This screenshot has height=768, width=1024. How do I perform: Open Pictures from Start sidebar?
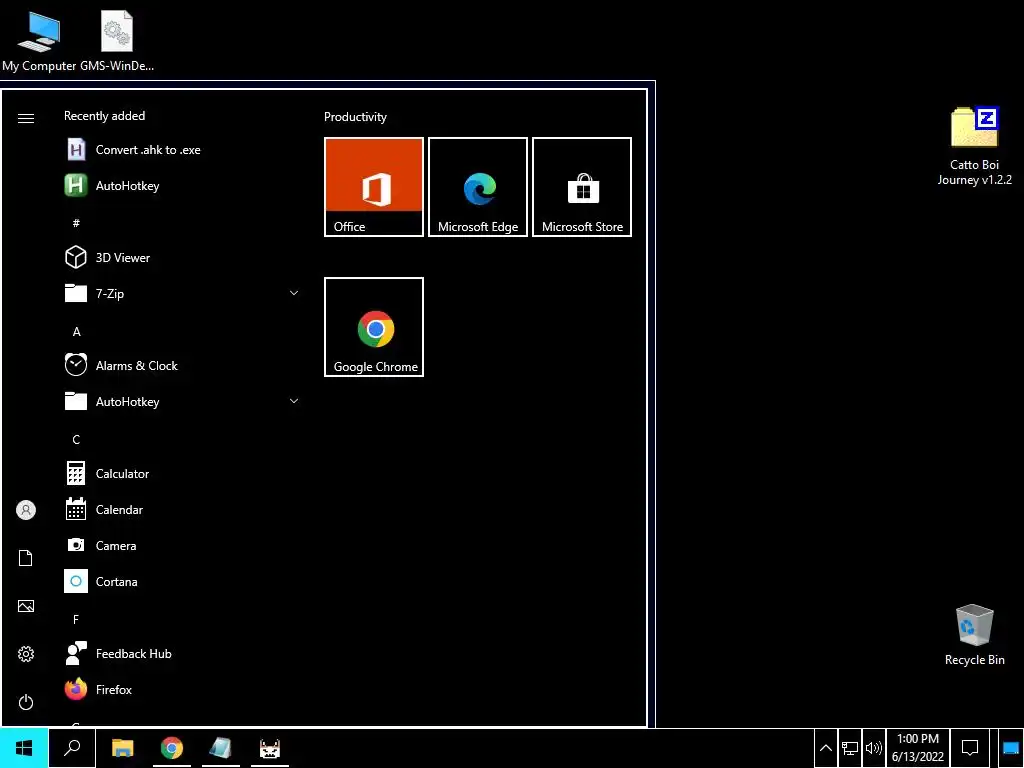click(x=26, y=606)
